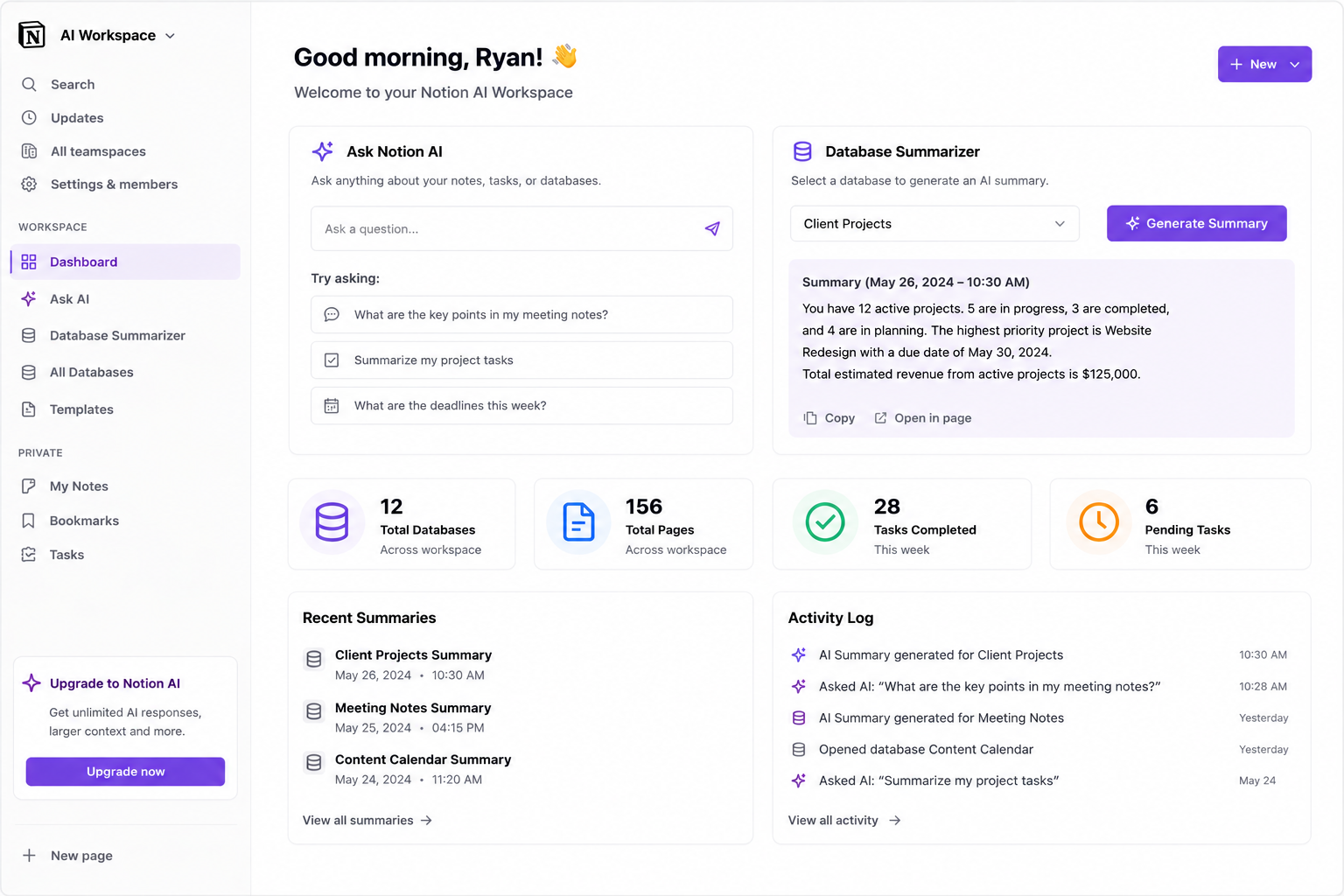1344x896 pixels.
Task: Click the Notion logo icon
Action: (31, 35)
